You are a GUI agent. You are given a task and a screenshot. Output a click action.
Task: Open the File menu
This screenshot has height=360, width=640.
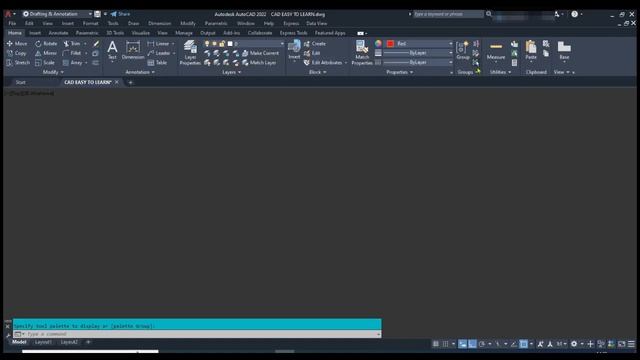pos(12,24)
